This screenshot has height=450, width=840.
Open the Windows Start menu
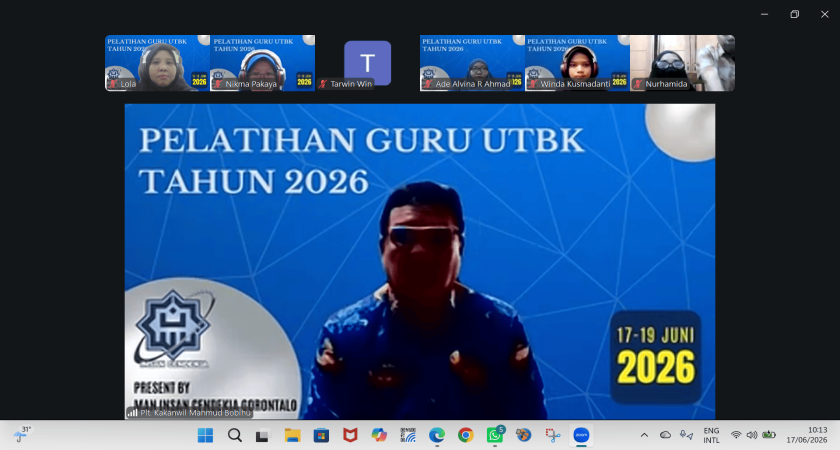[205, 435]
